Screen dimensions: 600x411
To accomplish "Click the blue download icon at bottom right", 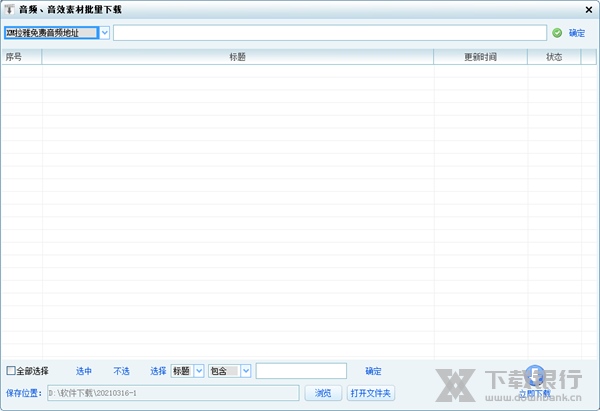I will click(535, 376).
